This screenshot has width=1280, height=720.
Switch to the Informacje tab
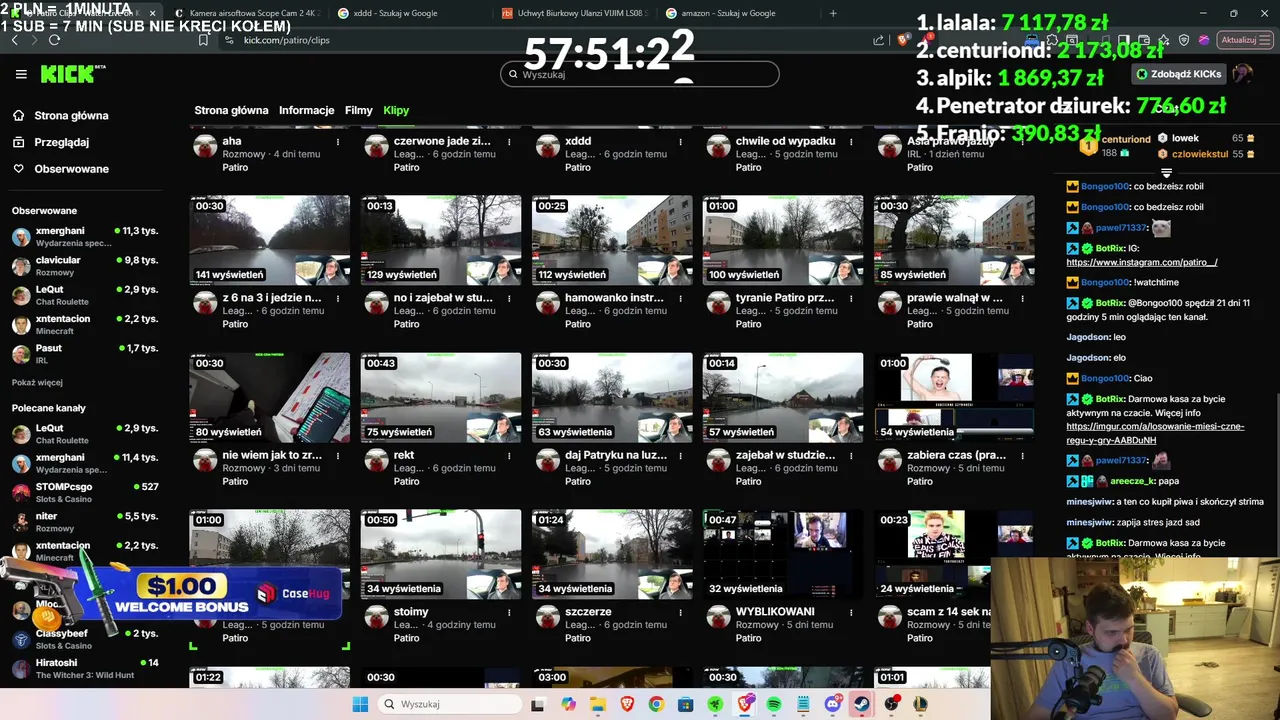pyautogui.click(x=306, y=110)
